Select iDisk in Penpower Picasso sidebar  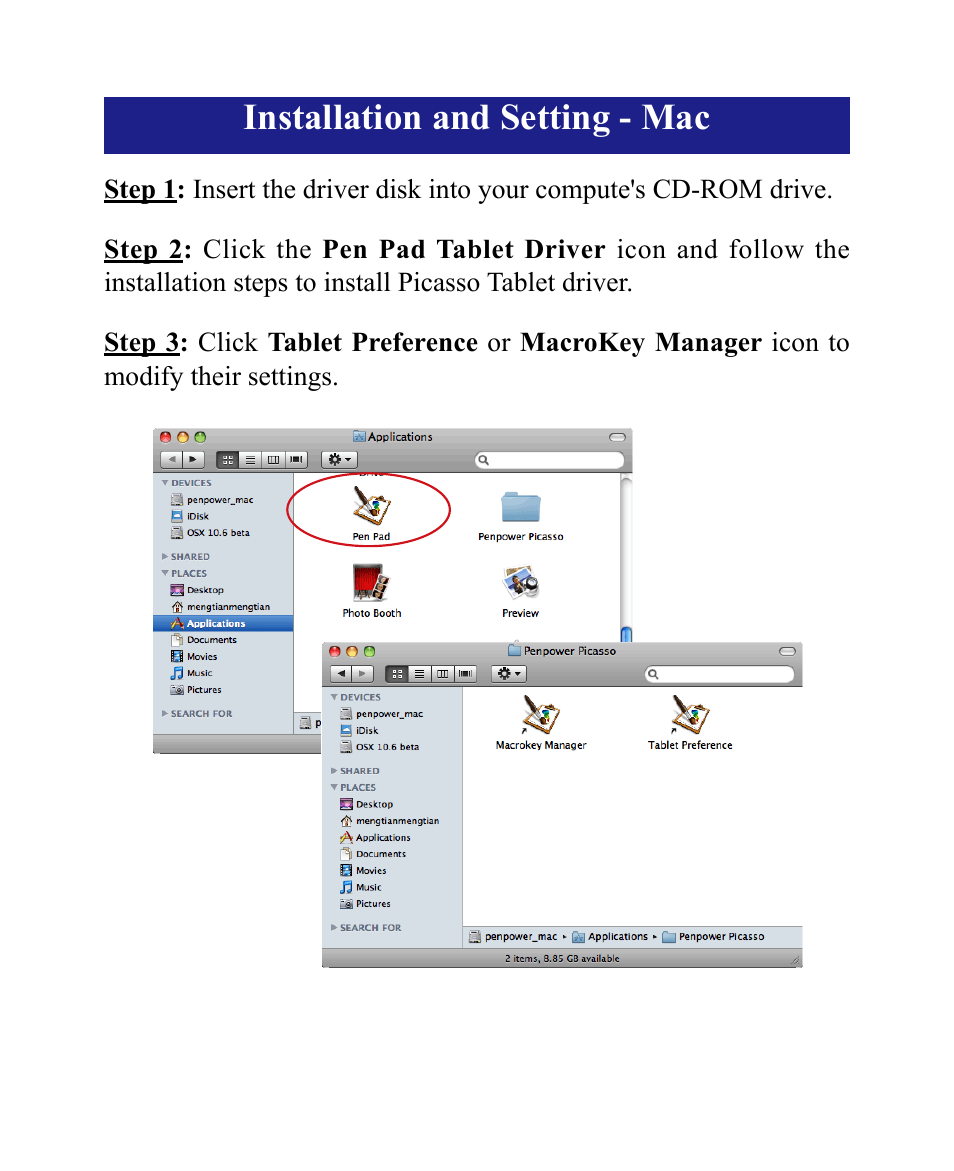click(x=392, y=730)
